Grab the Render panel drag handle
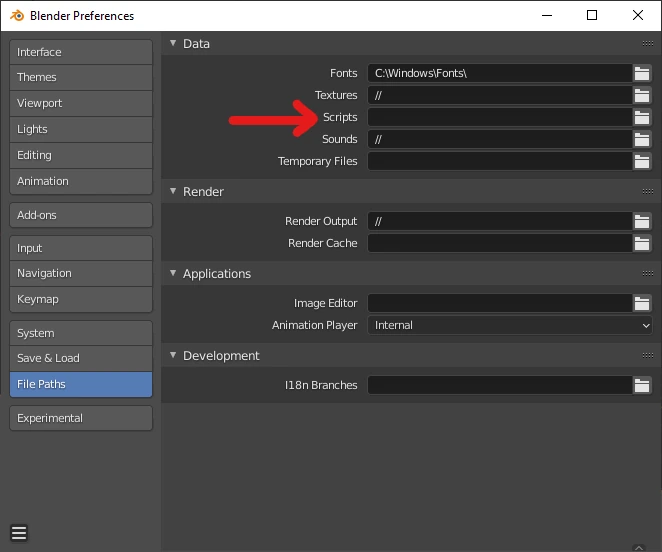Image resolution: width=662 pixels, height=552 pixels. pyautogui.click(x=648, y=191)
